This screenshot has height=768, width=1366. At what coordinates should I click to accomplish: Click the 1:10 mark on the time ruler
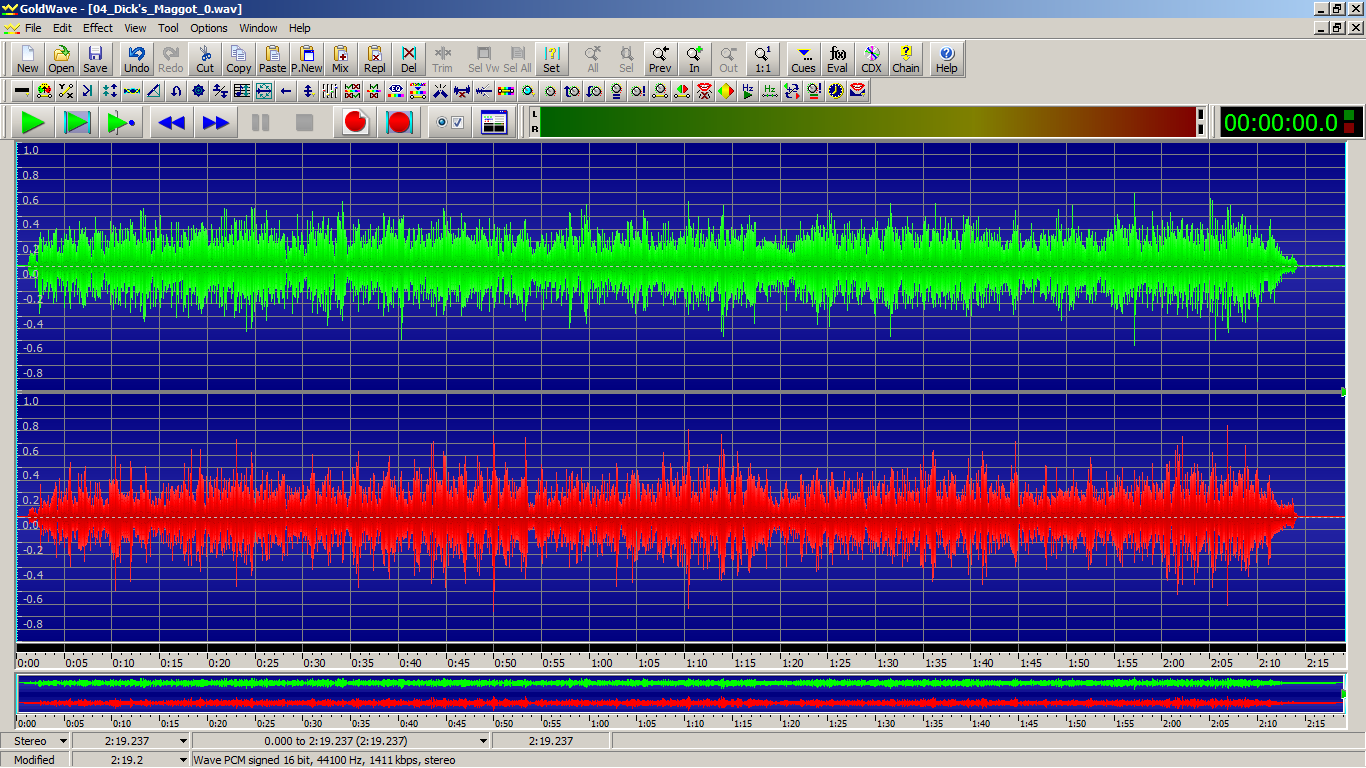697,662
